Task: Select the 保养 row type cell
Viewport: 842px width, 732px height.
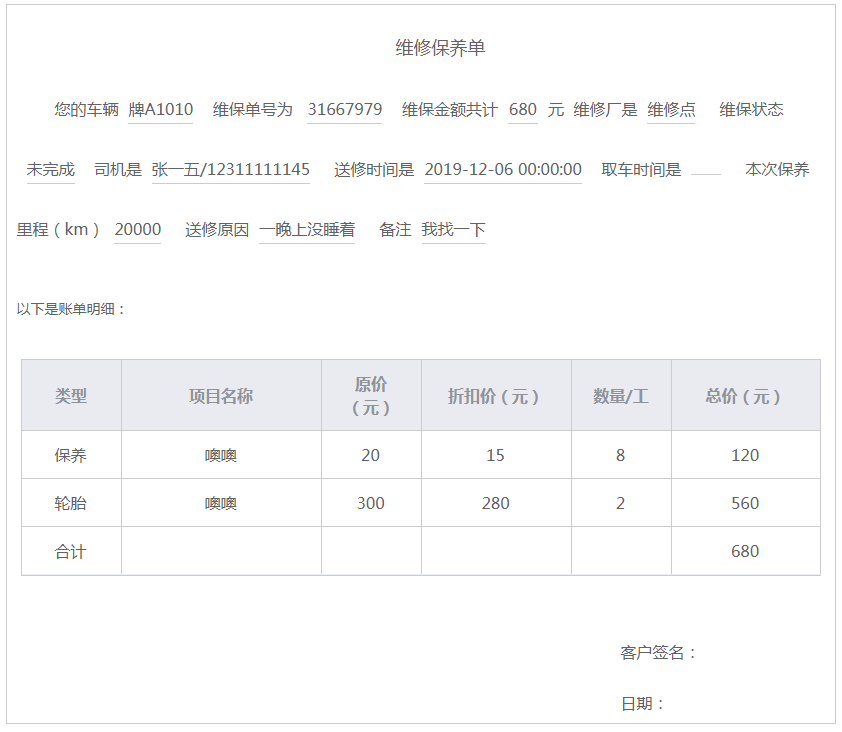Action: [x=71, y=455]
